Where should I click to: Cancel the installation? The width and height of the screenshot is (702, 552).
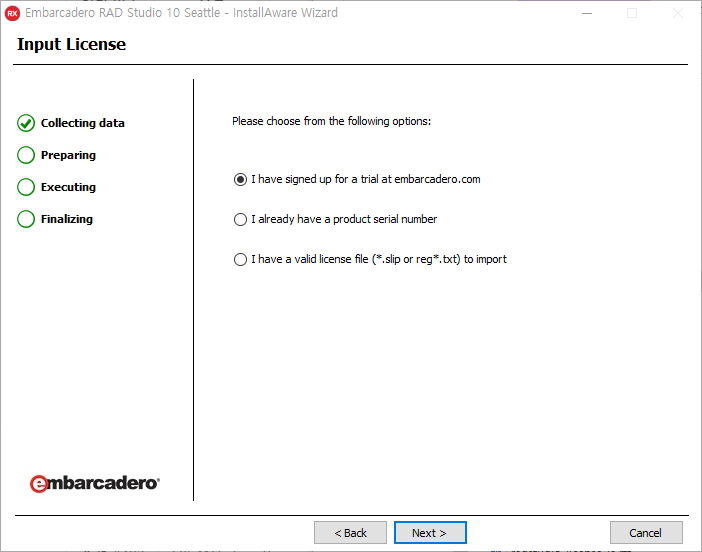tap(646, 533)
